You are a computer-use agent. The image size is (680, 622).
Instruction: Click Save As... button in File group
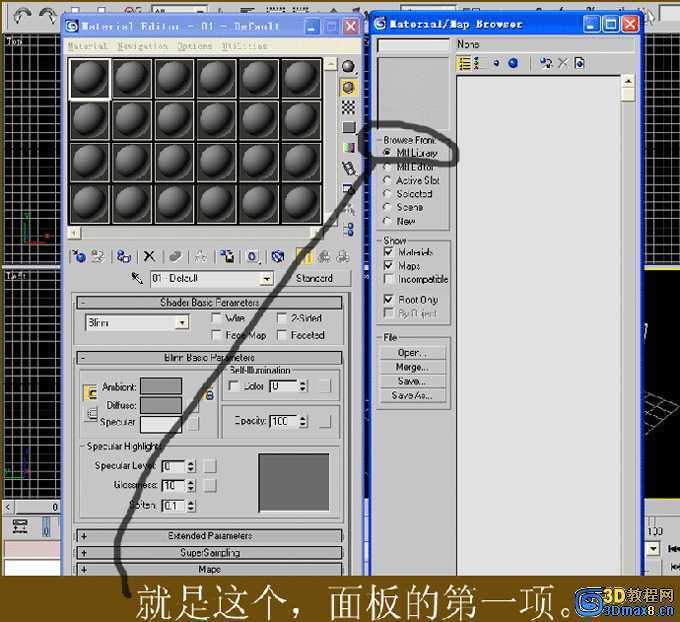pyautogui.click(x=412, y=395)
